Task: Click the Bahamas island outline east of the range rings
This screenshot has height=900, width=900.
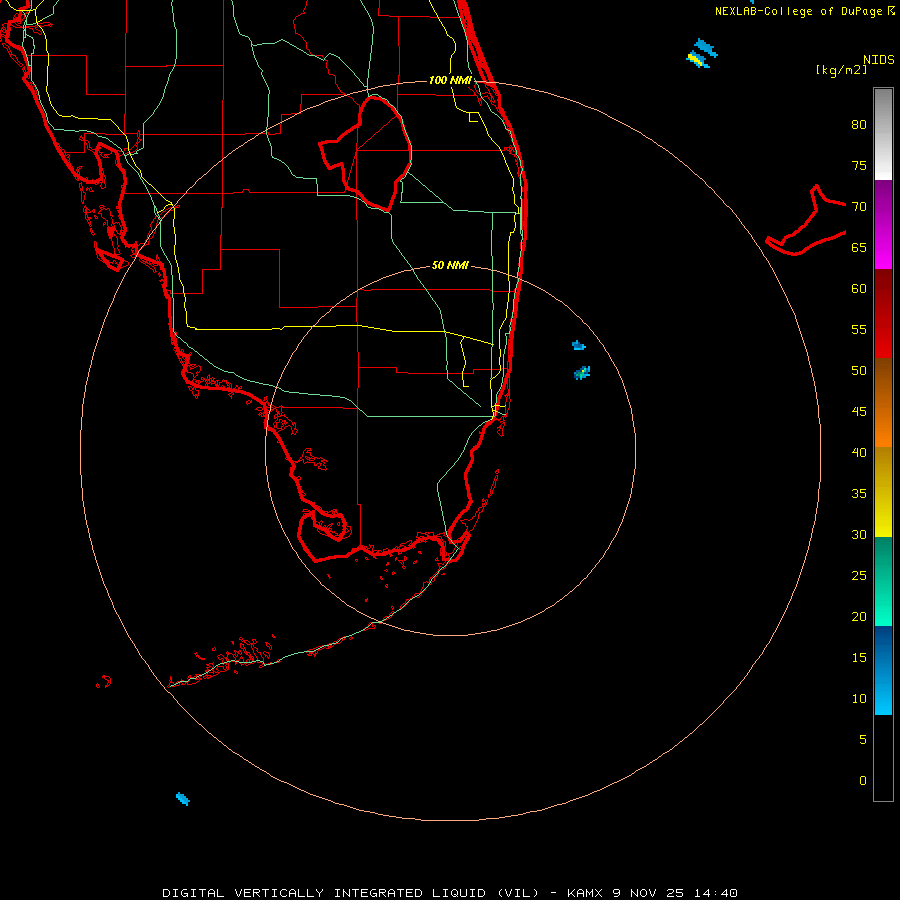Action: pyautogui.click(x=806, y=220)
